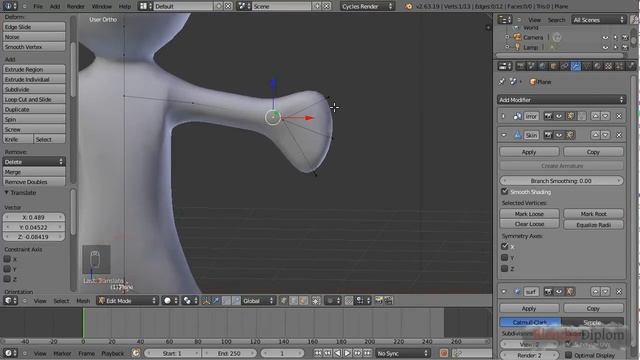Click the Equalize Radii button
640x360 pixels.
(593, 225)
